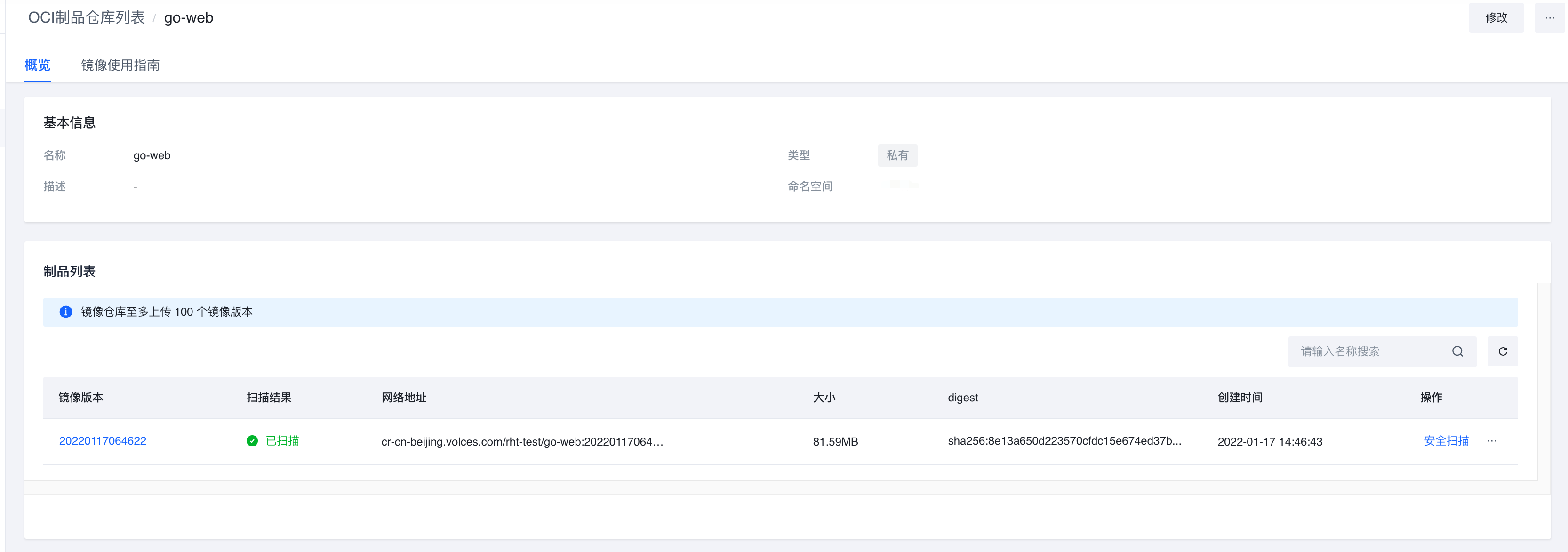Switch to the 概览 tab

point(37,65)
